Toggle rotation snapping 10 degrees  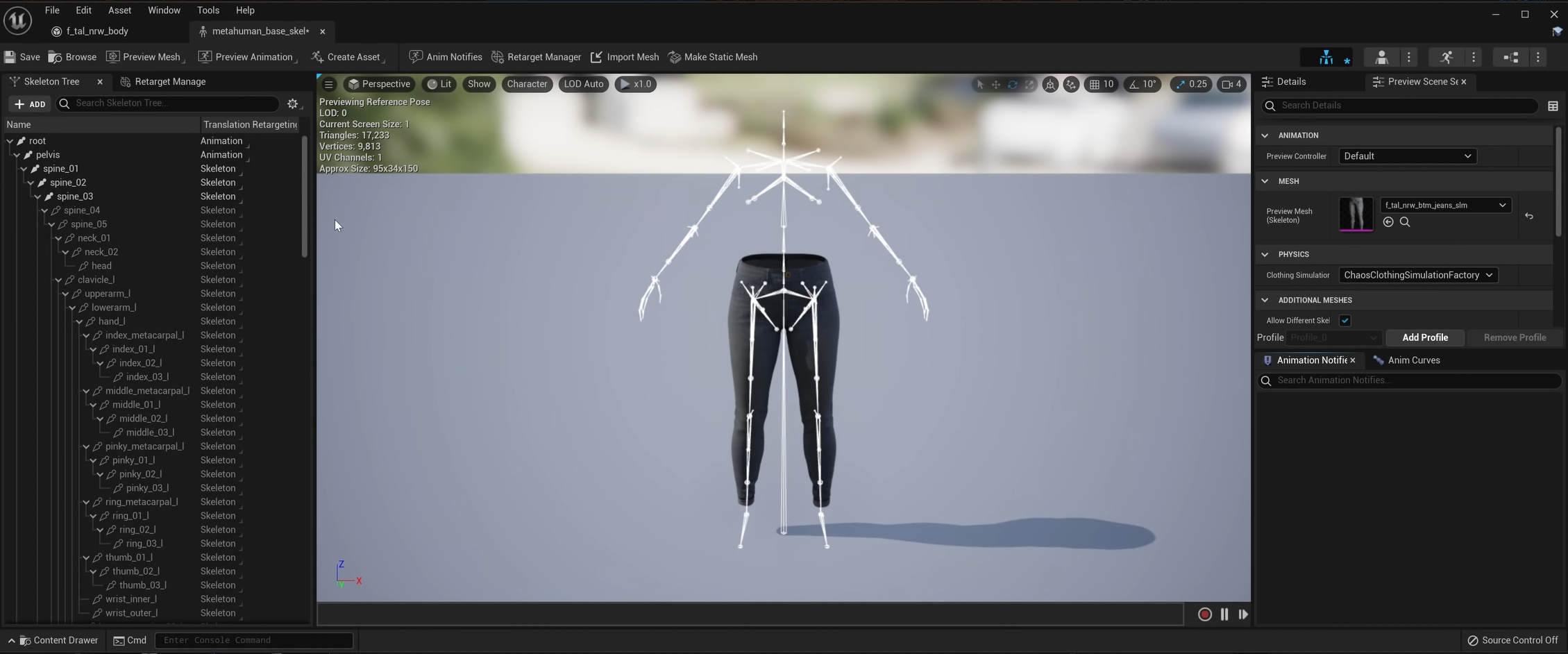tap(1143, 84)
